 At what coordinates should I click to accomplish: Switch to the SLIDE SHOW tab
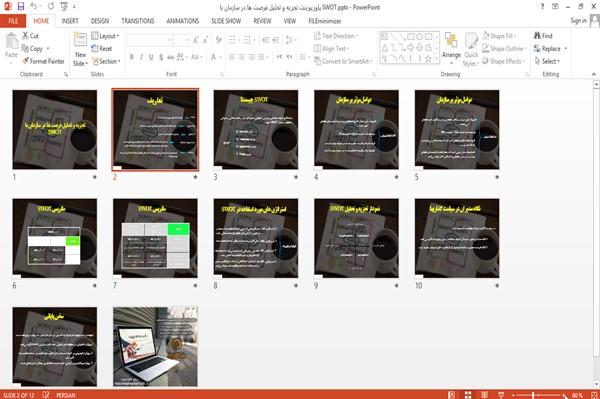(x=226, y=21)
